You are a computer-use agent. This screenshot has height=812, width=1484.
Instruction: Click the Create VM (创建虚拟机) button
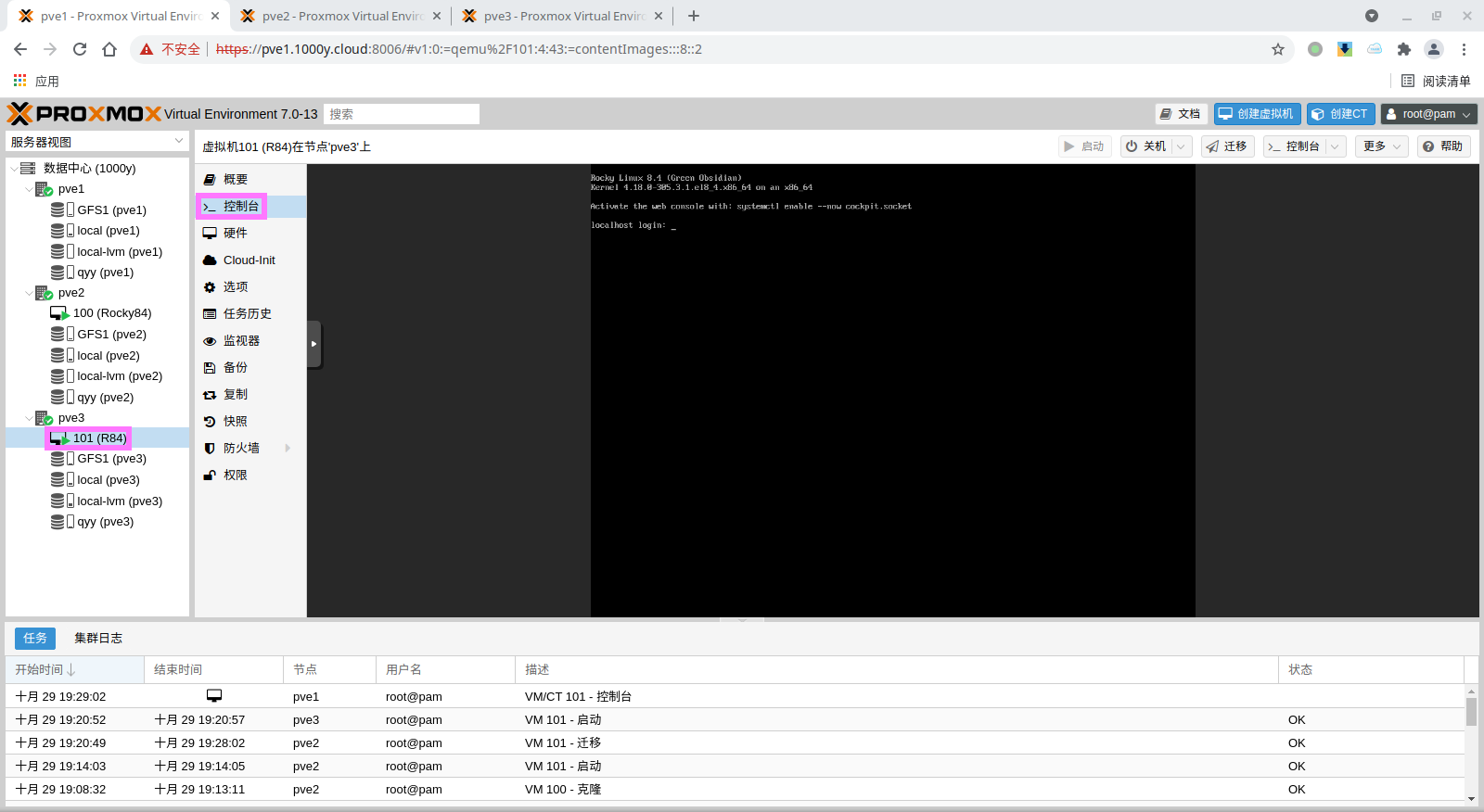[1257, 114]
